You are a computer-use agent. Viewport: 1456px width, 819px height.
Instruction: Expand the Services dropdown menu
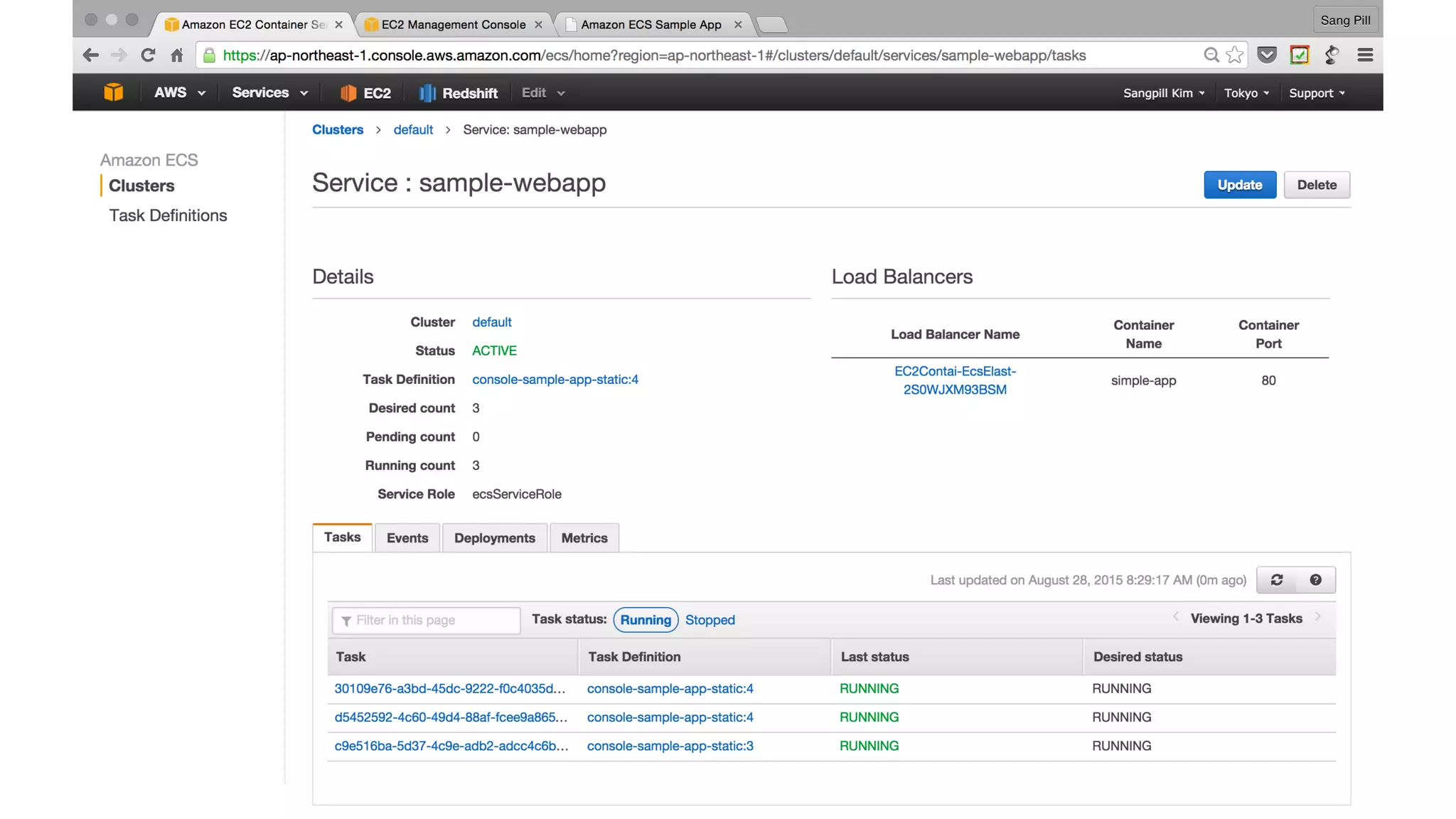269,93
